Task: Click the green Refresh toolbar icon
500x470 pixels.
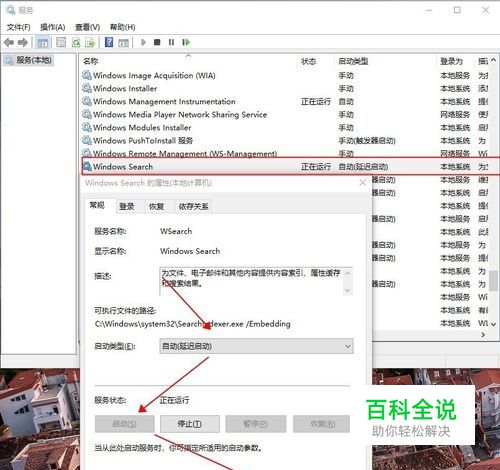Action: 76,42
